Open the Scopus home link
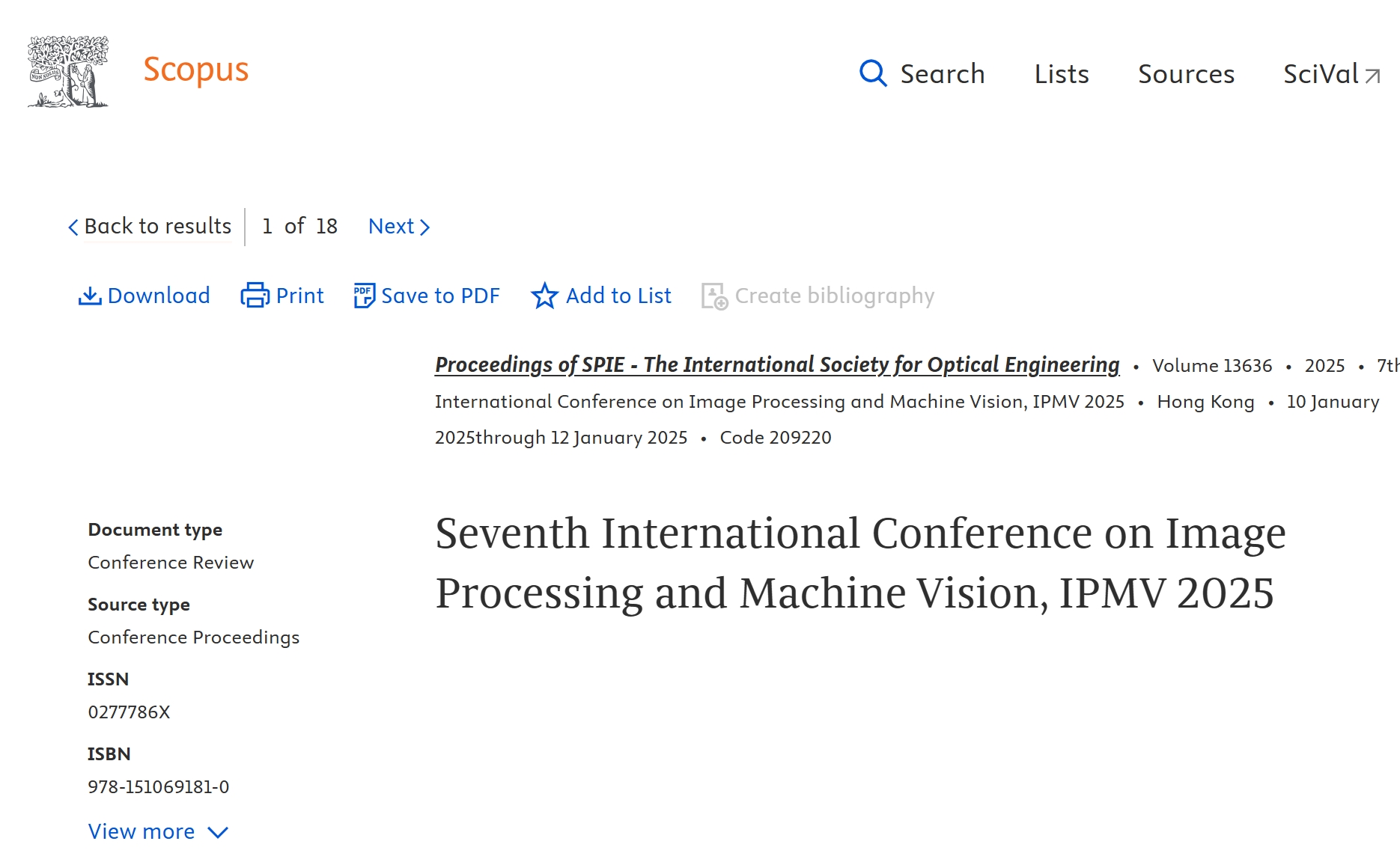1400x856 pixels. tap(195, 70)
